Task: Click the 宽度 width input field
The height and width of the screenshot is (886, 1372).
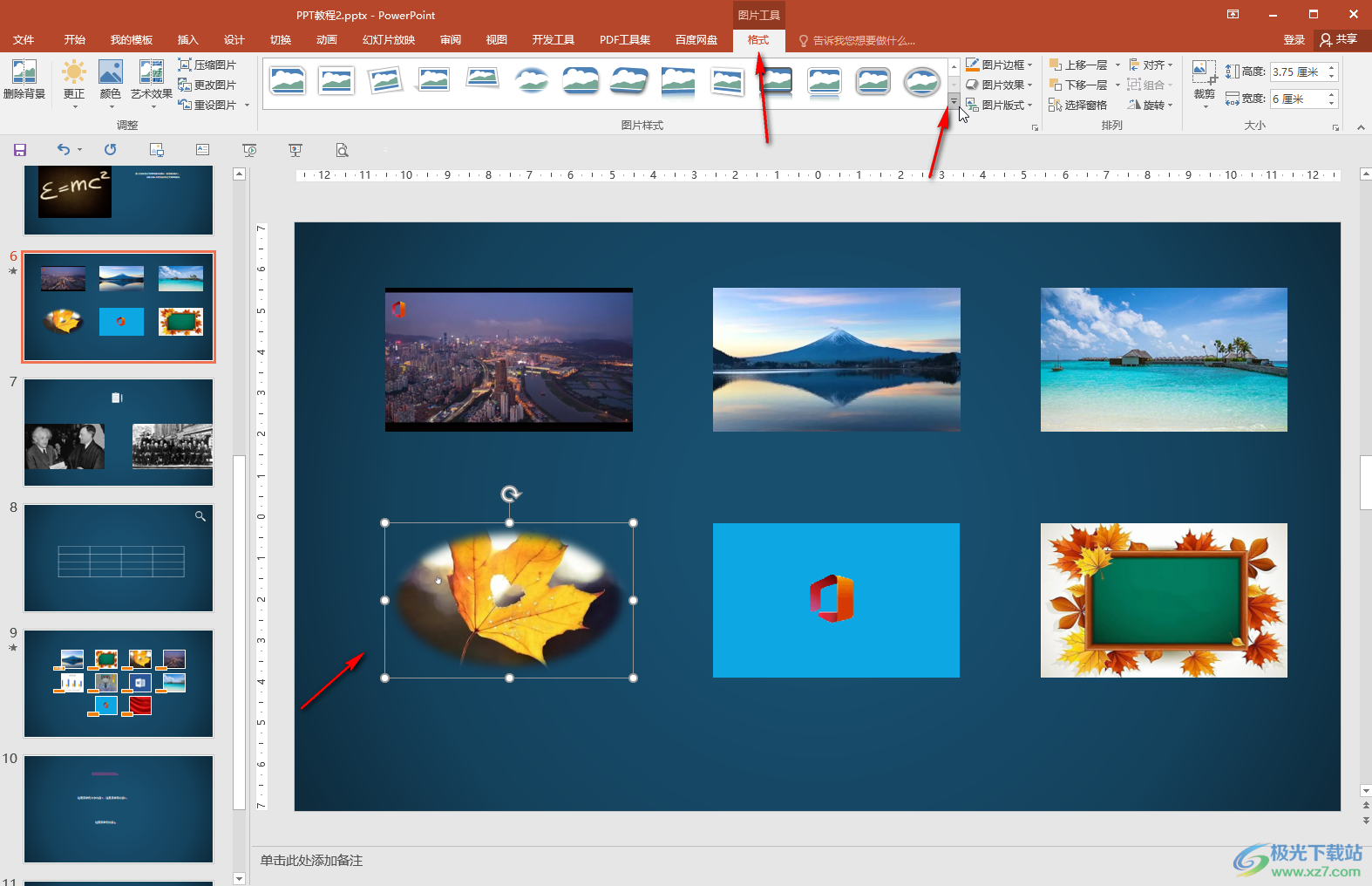Action: (x=1298, y=99)
